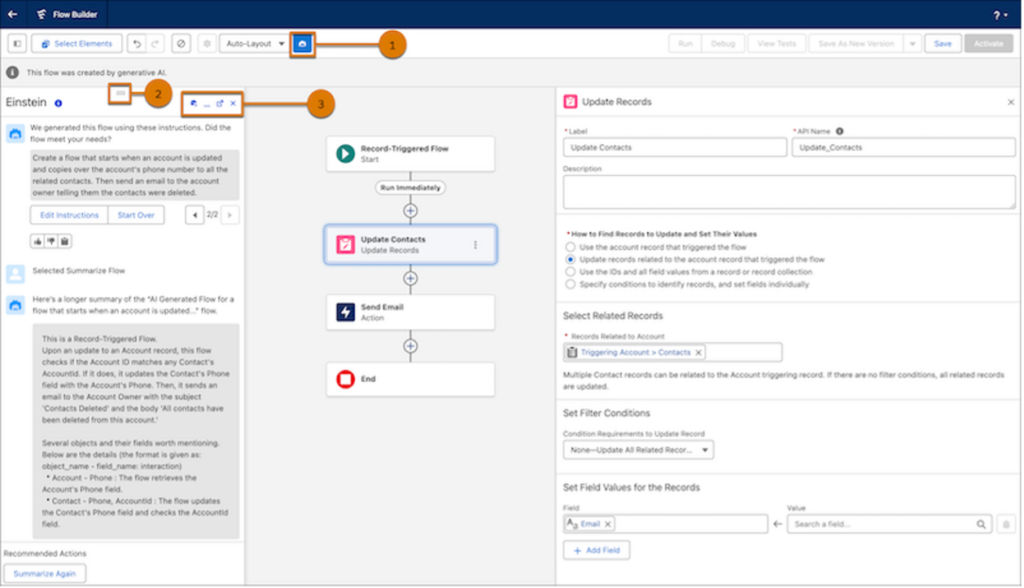Close the Update Records panel
1024x588 pixels.
tap(1011, 102)
